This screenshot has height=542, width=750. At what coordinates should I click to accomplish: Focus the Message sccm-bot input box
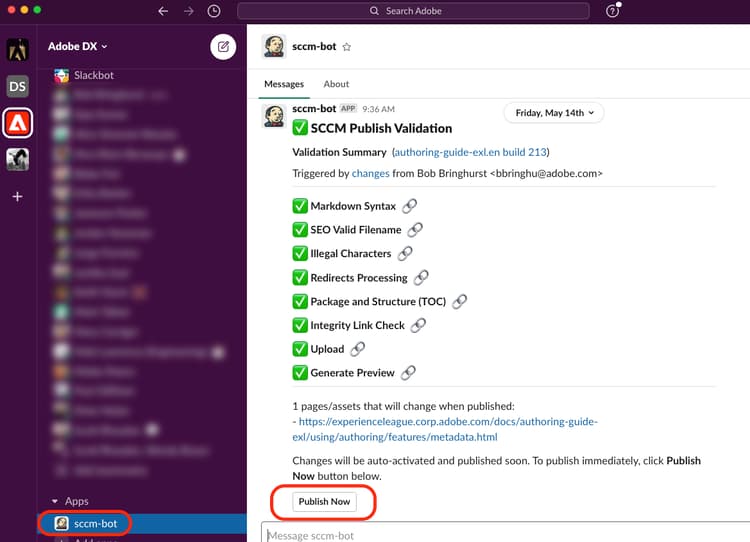[x=505, y=533]
